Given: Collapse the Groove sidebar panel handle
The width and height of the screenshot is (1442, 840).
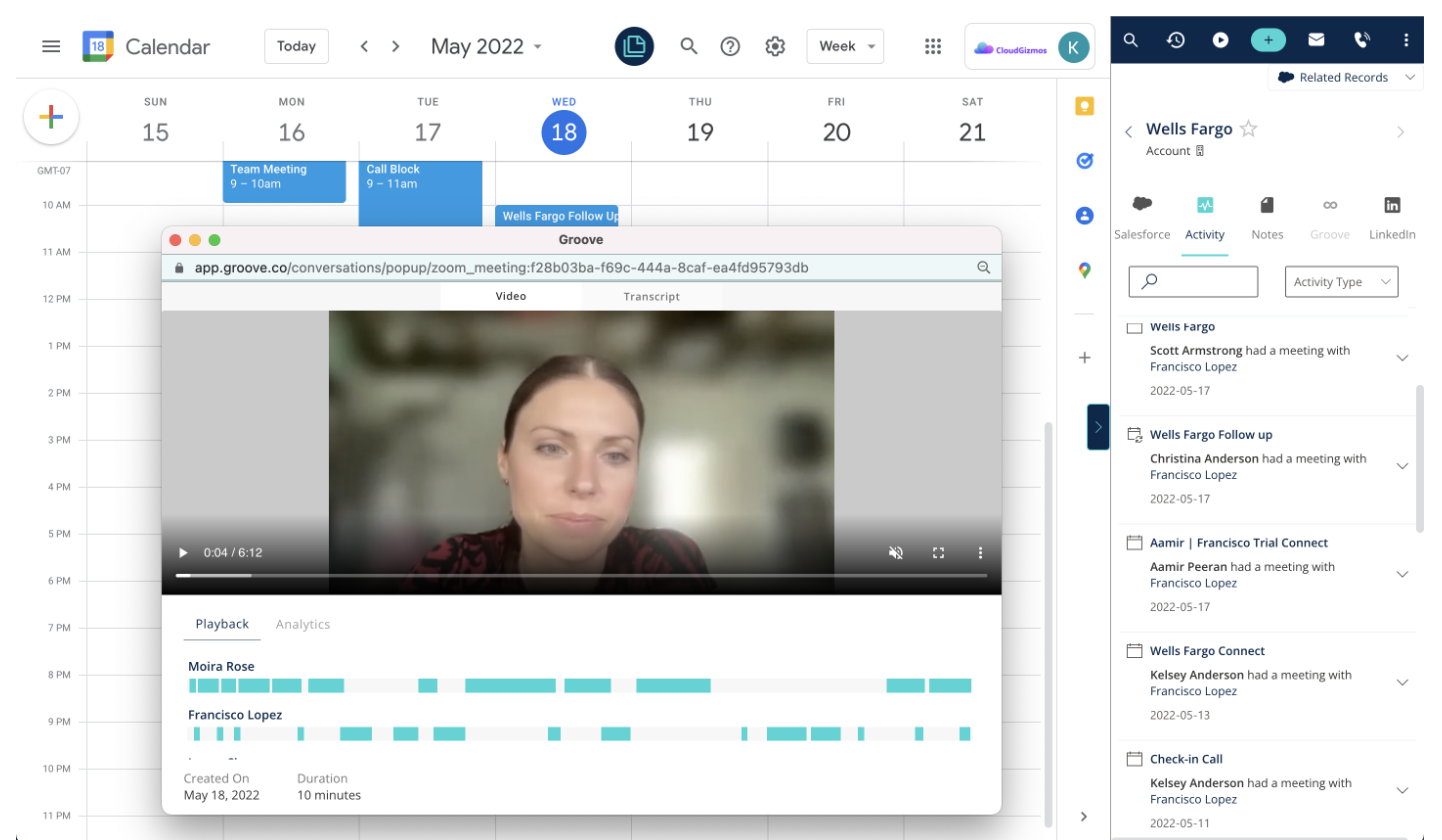Looking at the screenshot, I should (1097, 427).
